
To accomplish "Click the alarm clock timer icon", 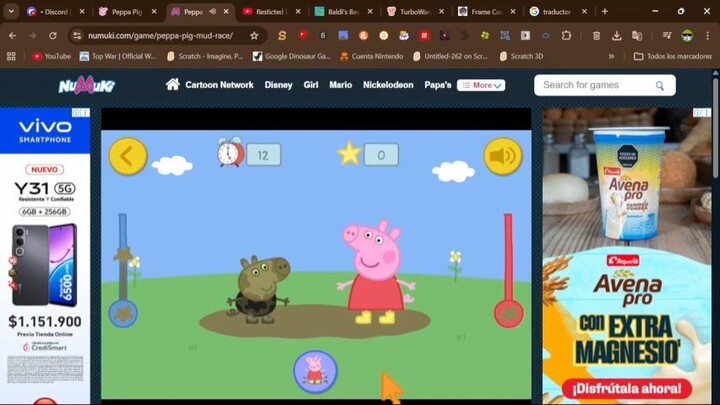I will 231,152.
